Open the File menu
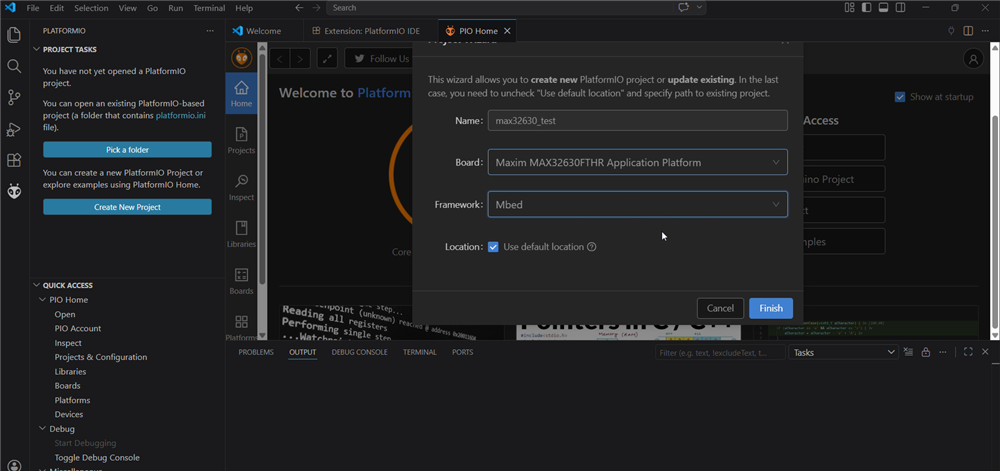This screenshot has height=471, width=1000. [33, 8]
